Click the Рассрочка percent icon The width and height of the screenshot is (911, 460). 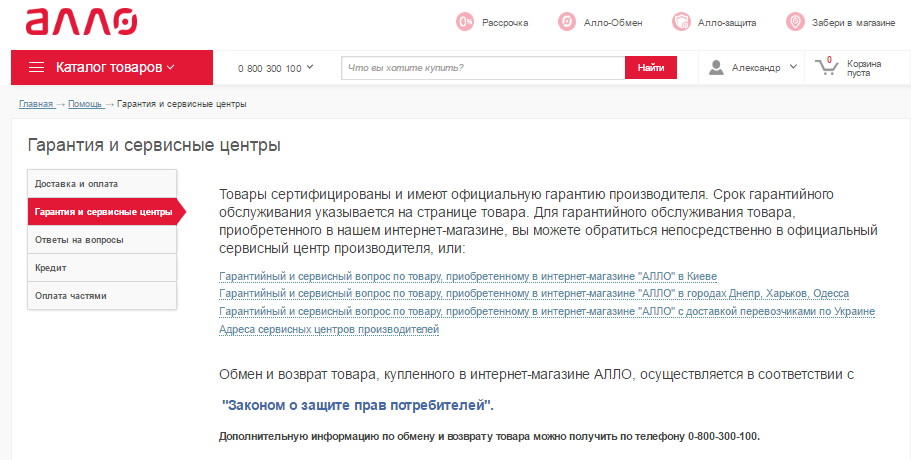point(465,21)
